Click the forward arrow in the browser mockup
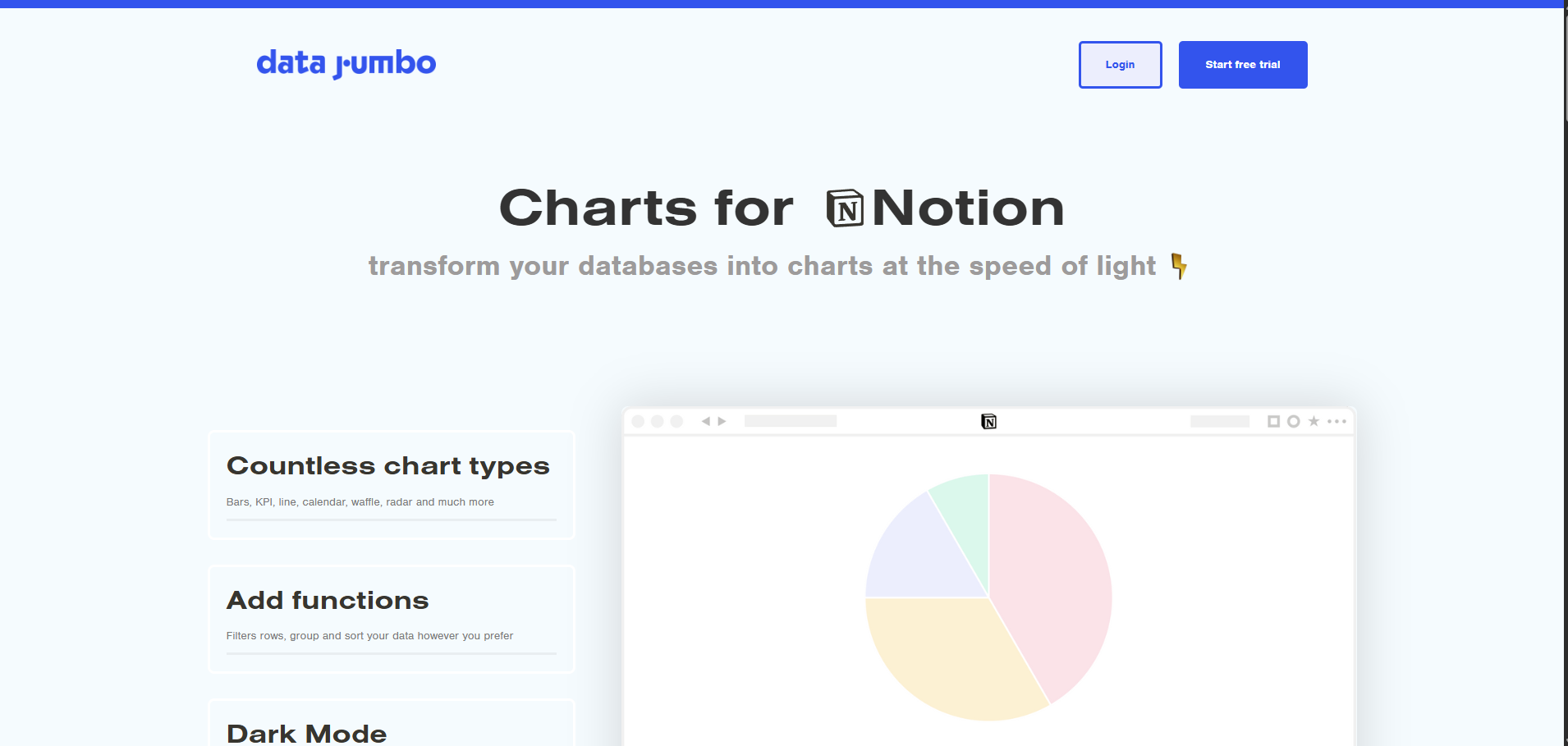This screenshot has width=1568, height=746. tap(722, 420)
